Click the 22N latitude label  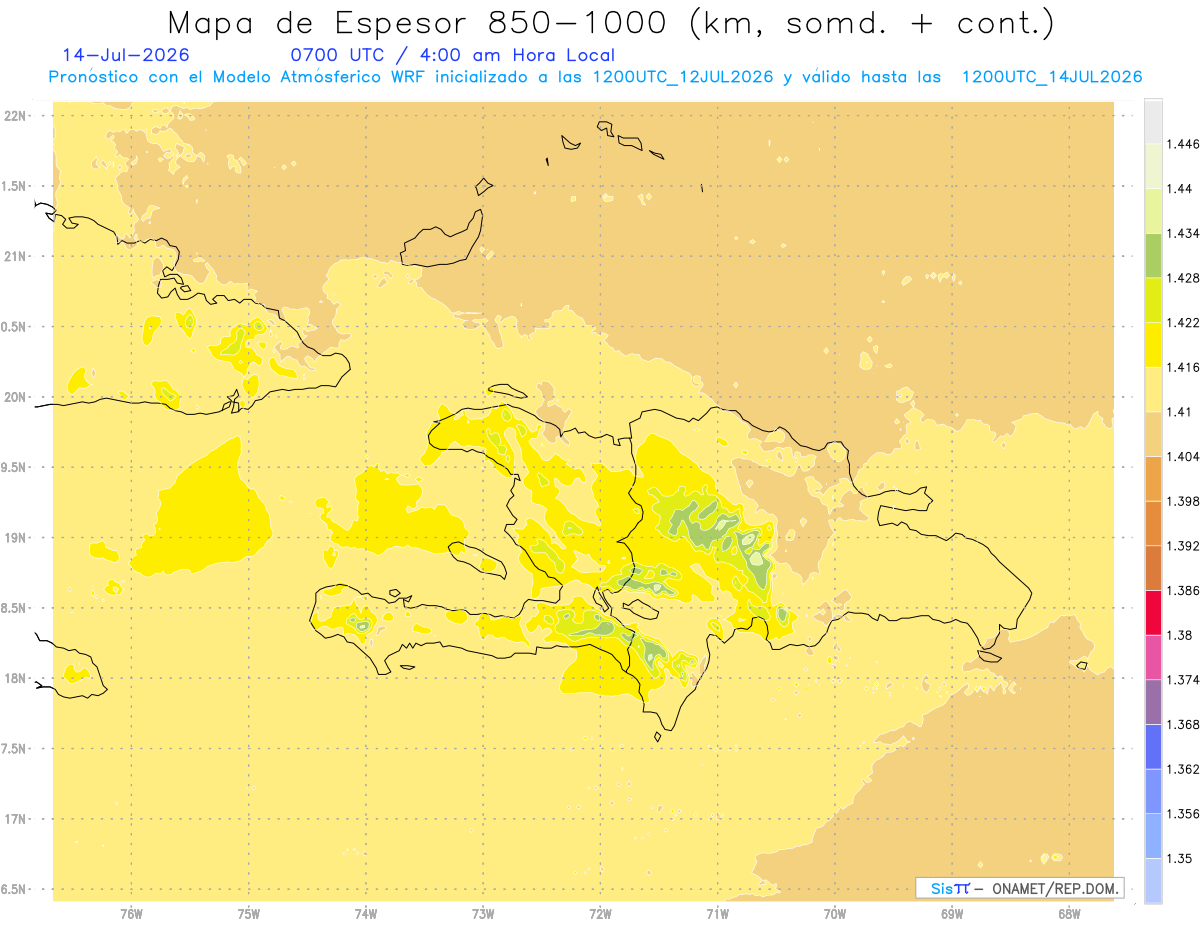pyautogui.click(x=16, y=116)
